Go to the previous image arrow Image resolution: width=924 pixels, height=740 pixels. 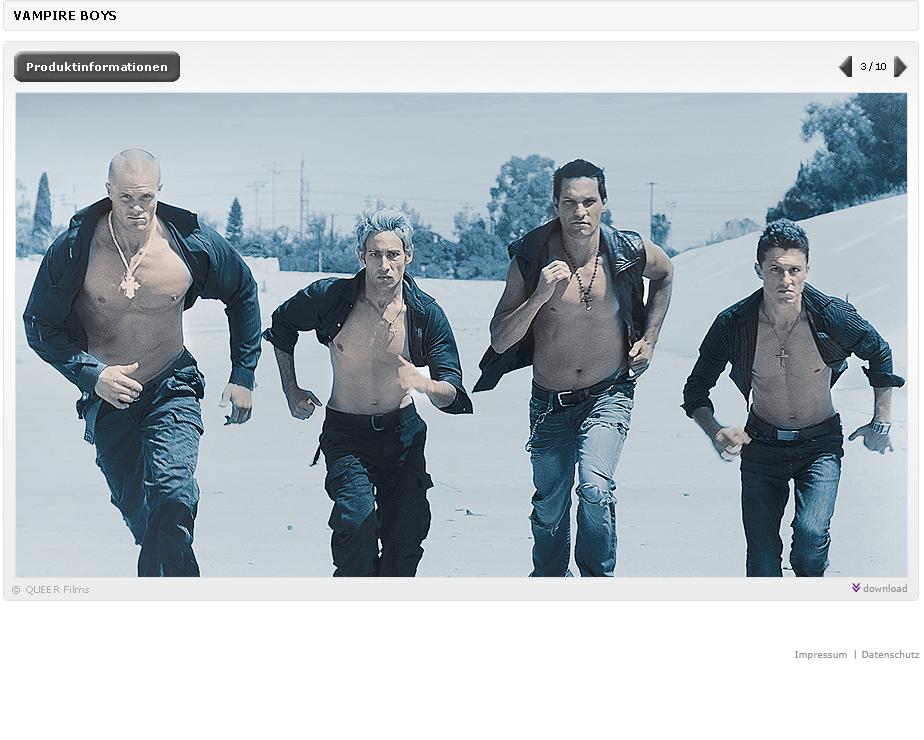[x=846, y=67]
